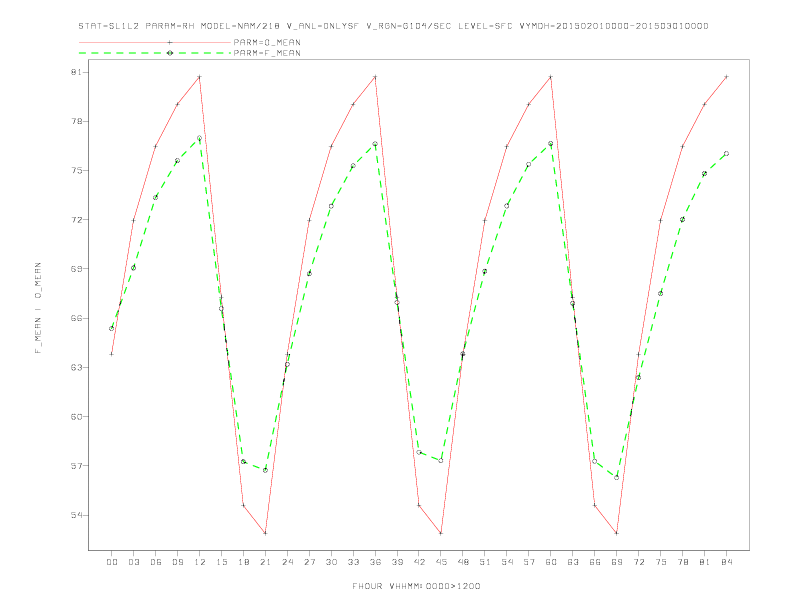Screen dimensions: 792x612
Task: Click the x-axis forecast hour label 12
Action: coord(200,562)
